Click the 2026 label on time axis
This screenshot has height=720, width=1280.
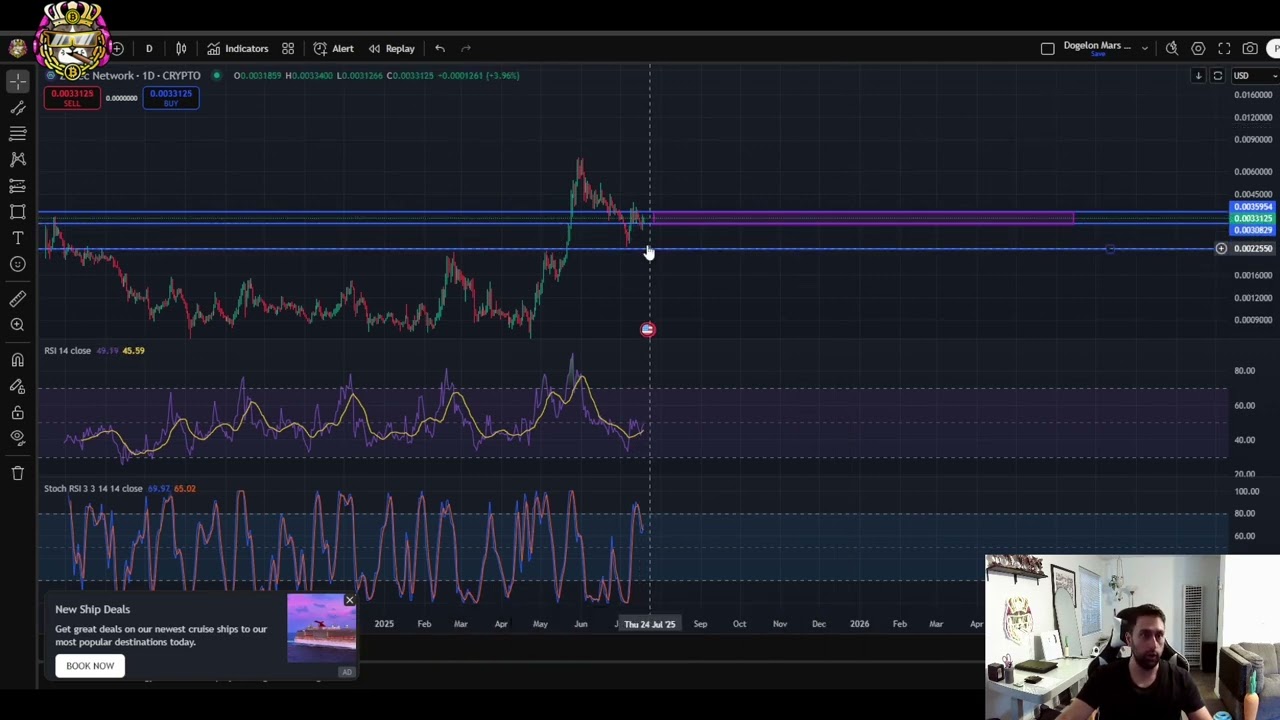click(x=859, y=624)
